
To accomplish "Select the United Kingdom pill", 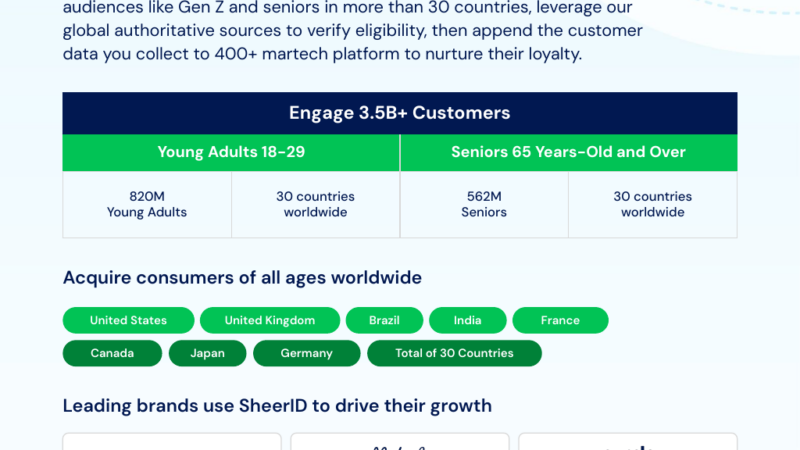I will 269,320.
